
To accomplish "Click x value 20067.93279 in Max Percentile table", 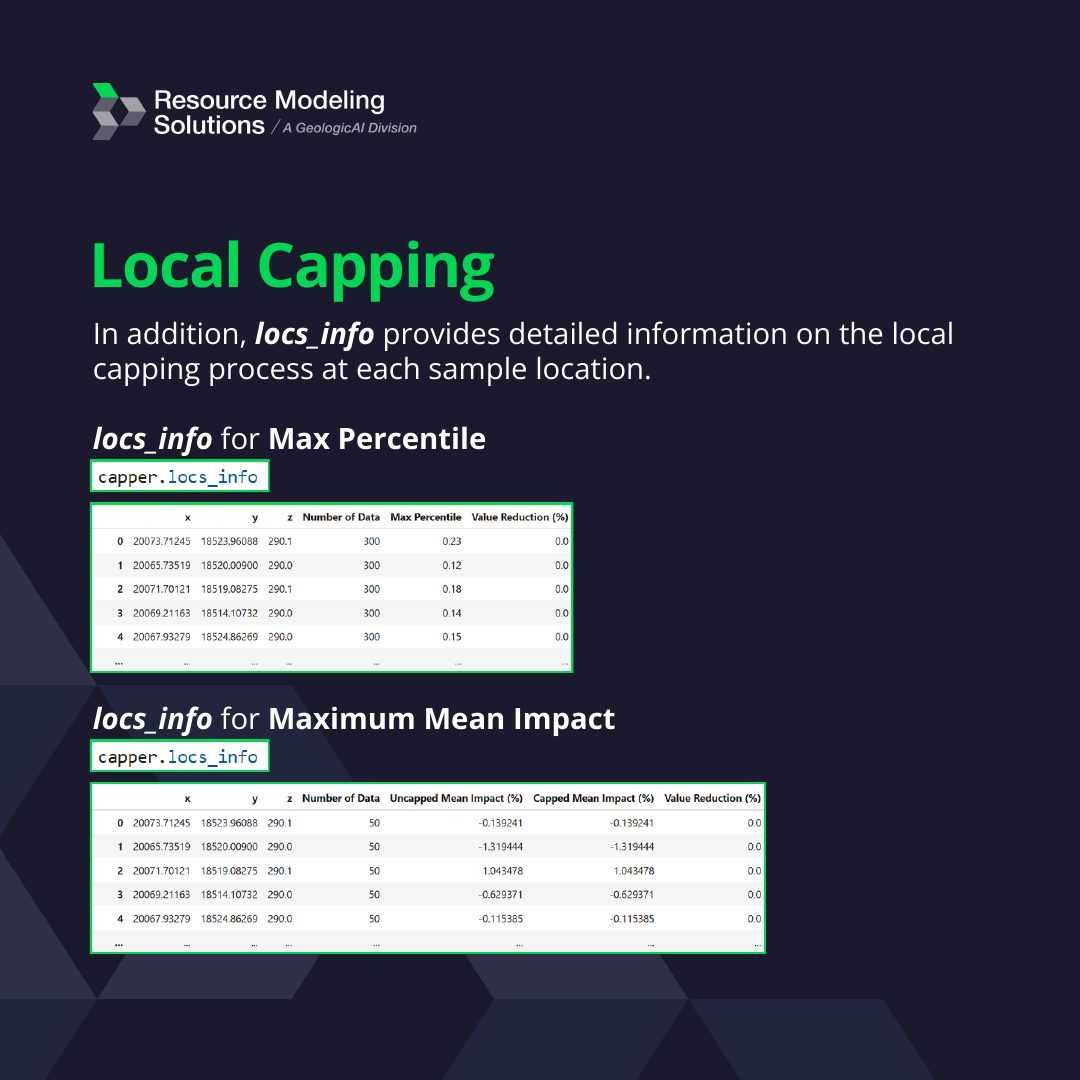I will click(x=161, y=637).
